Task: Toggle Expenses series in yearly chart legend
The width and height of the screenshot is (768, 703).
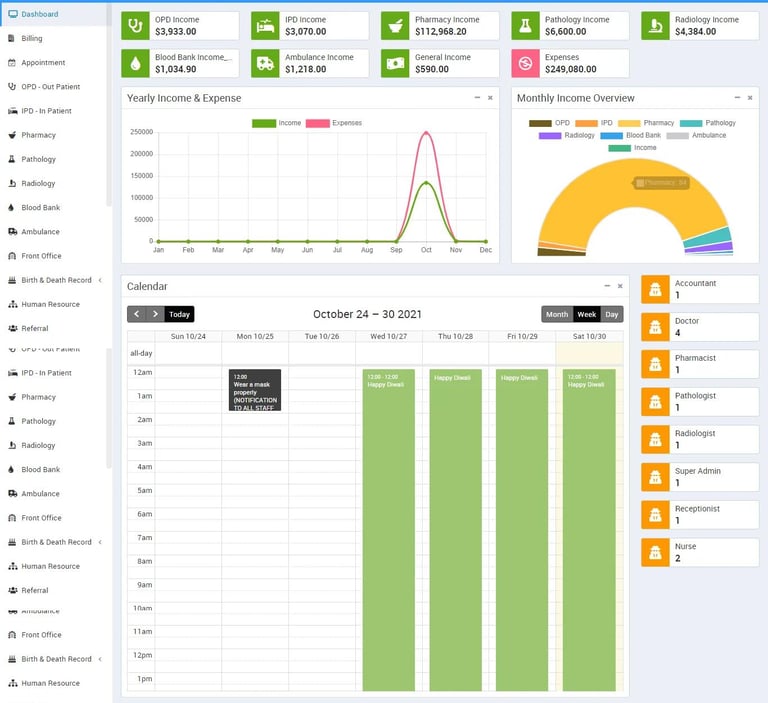Action: tap(334, 123)
